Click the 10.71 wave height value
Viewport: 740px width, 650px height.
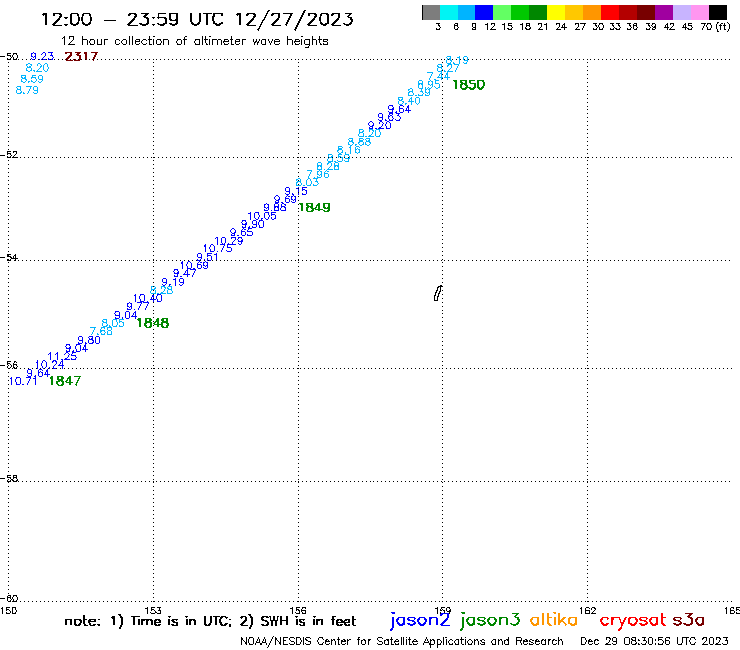[23, 381]
